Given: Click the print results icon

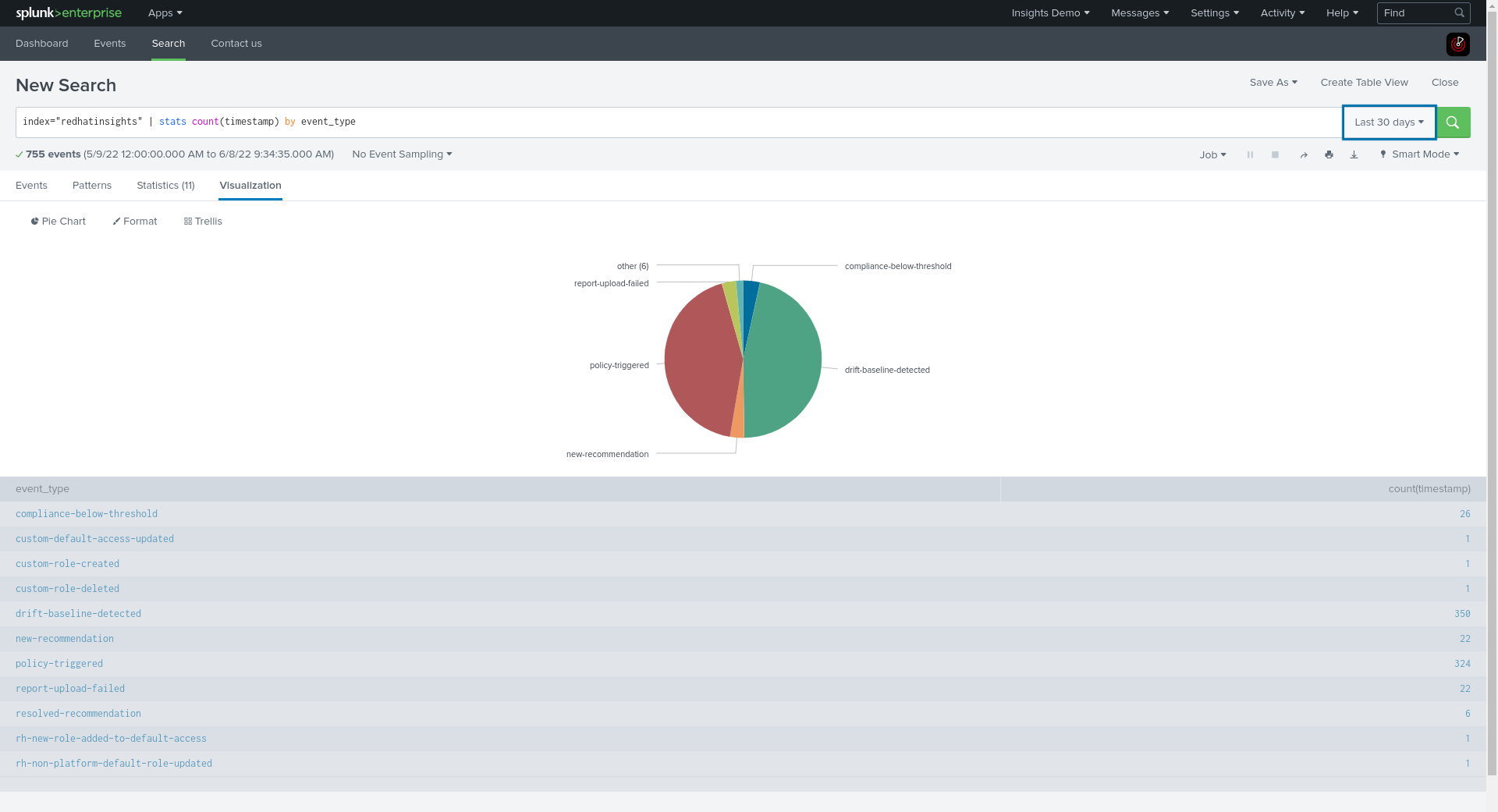Looking at the screenshot, I should [x=1329, y=155].
